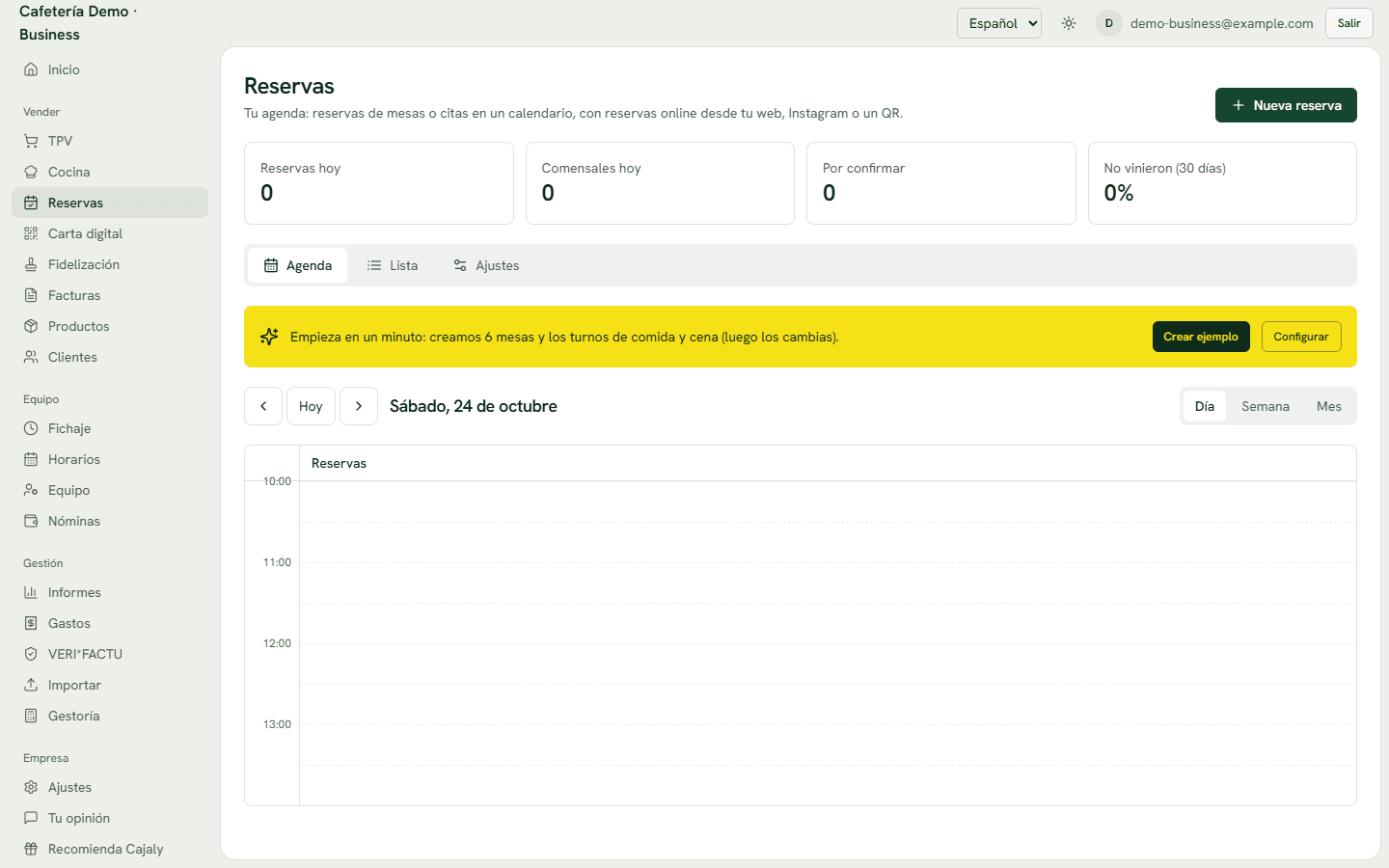Open Tu opinión feedback item
This screenshot has width=1389, height=868.
(110, 818)
